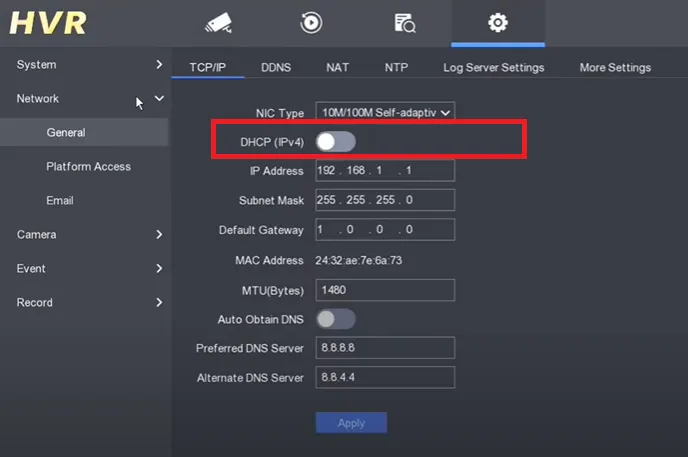The height and width of the screenshot is (457, 688).
Task: Open the More Settings tab
Action: 615,68
